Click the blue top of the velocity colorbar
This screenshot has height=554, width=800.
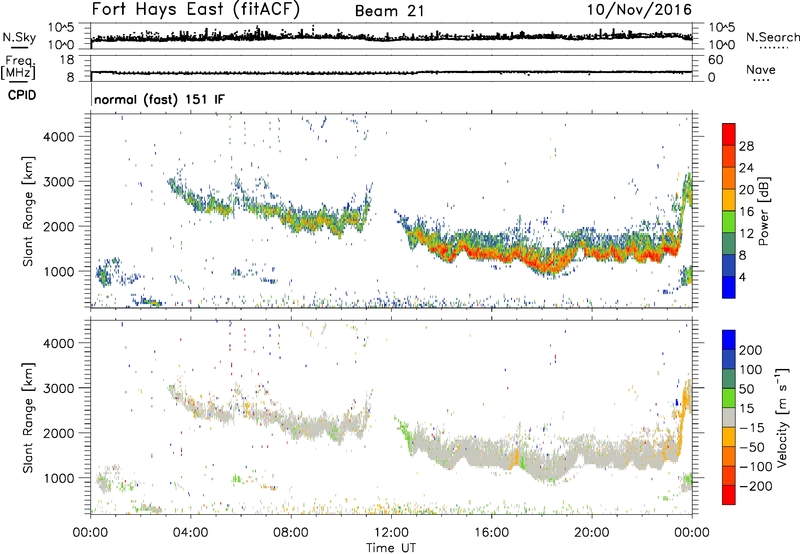(x=729, y=340)
